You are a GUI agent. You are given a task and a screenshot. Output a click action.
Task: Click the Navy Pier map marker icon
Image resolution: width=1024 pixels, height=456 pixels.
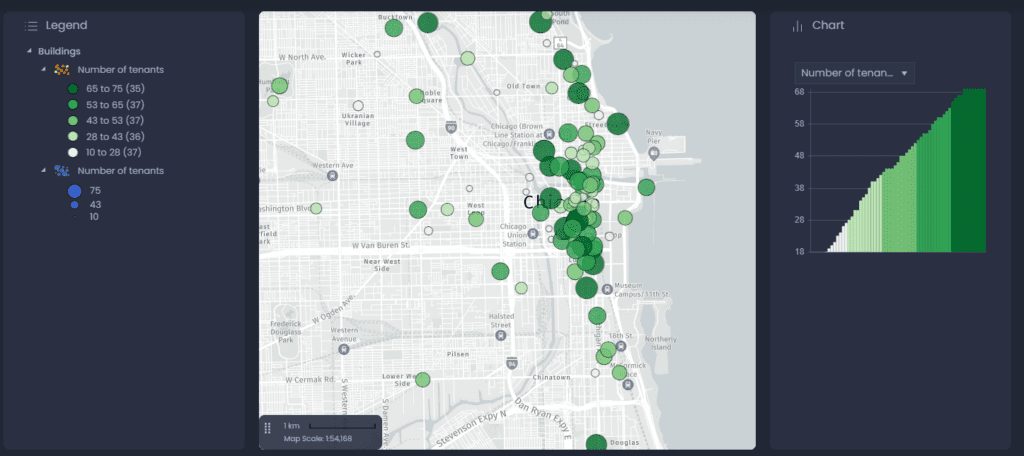point(654,152)
